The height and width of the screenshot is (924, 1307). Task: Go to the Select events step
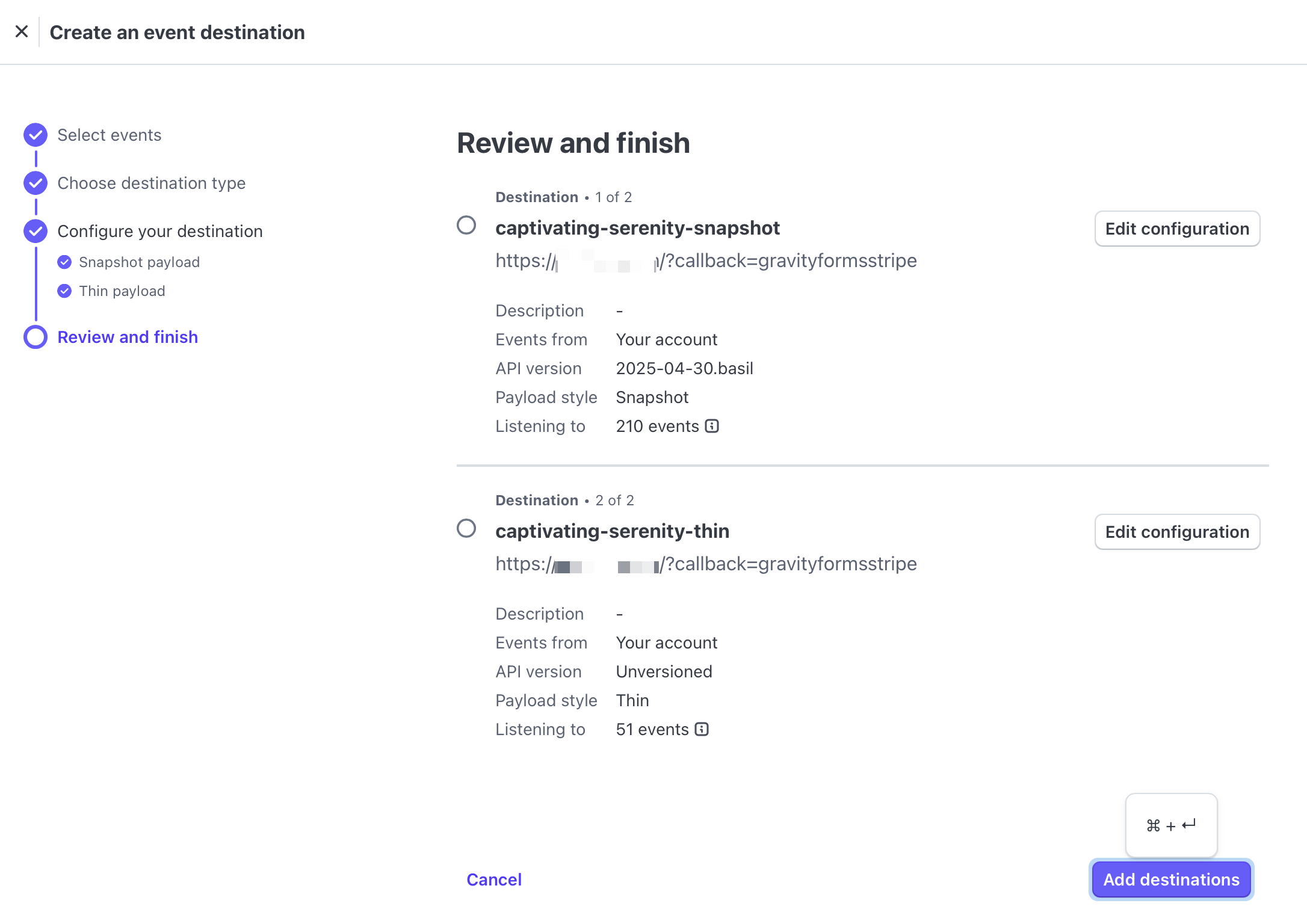tap(110, 135)
